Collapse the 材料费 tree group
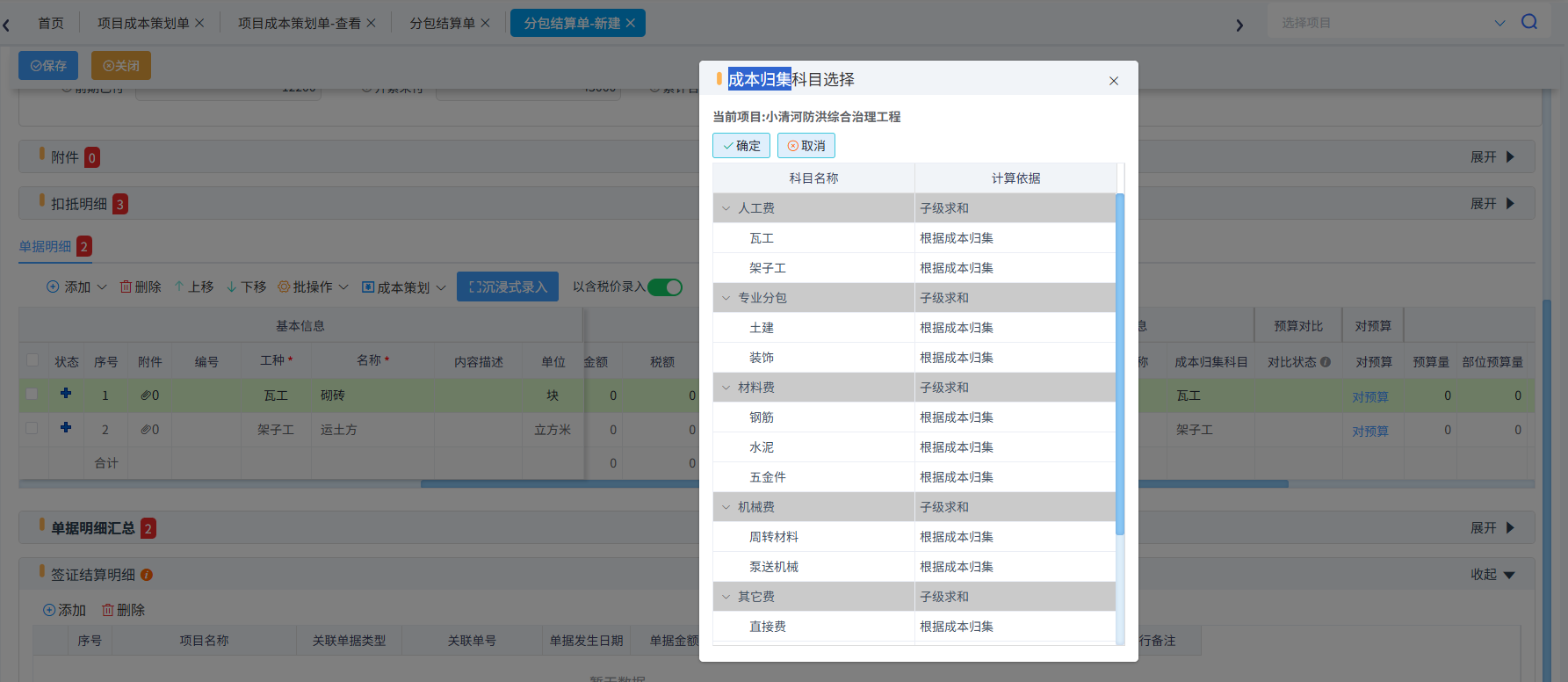This screenshot has width=1568, height=682. coord(726,388)
